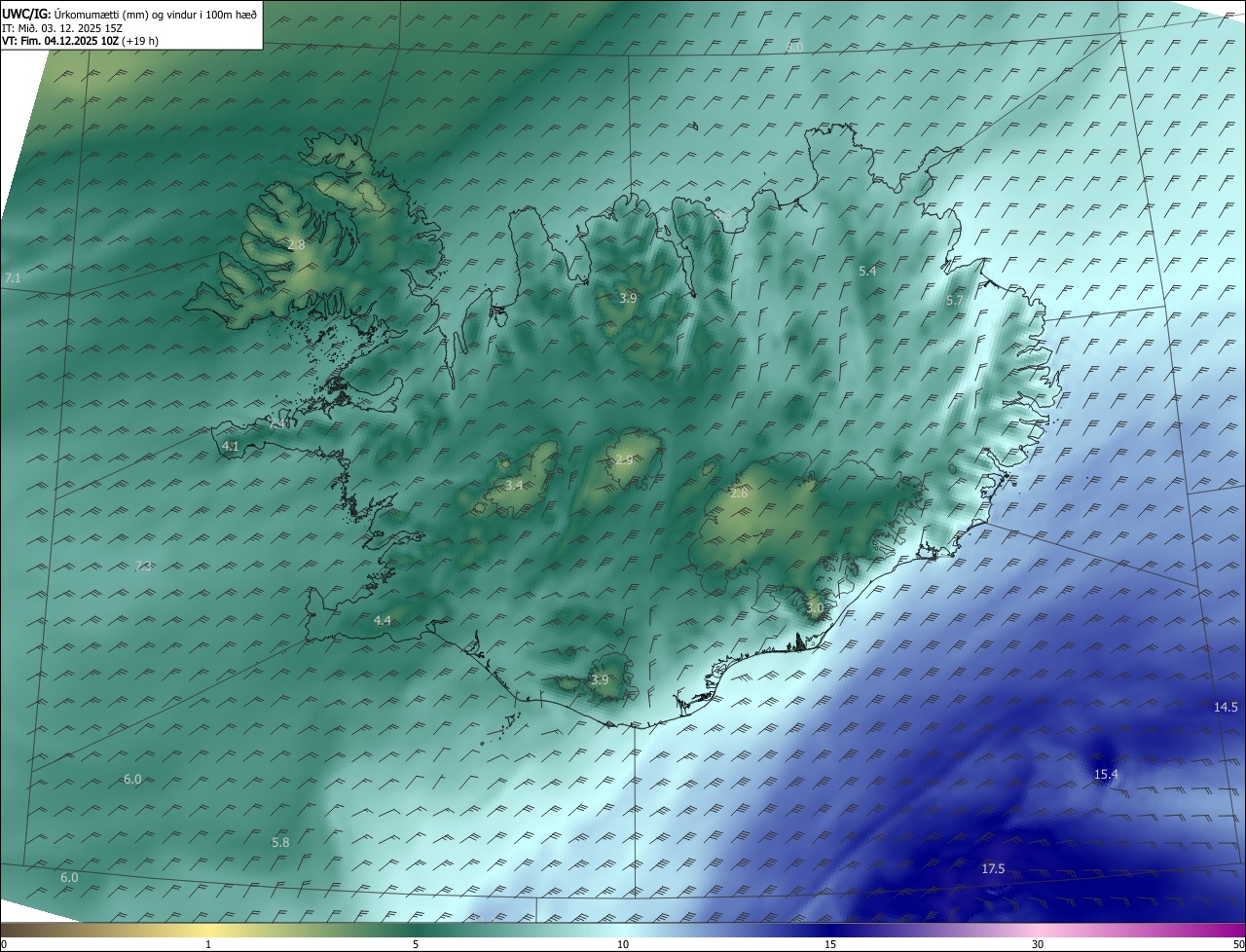Click the 7.1 value label
Screen dimensions: 1246x952
(13, 278)
